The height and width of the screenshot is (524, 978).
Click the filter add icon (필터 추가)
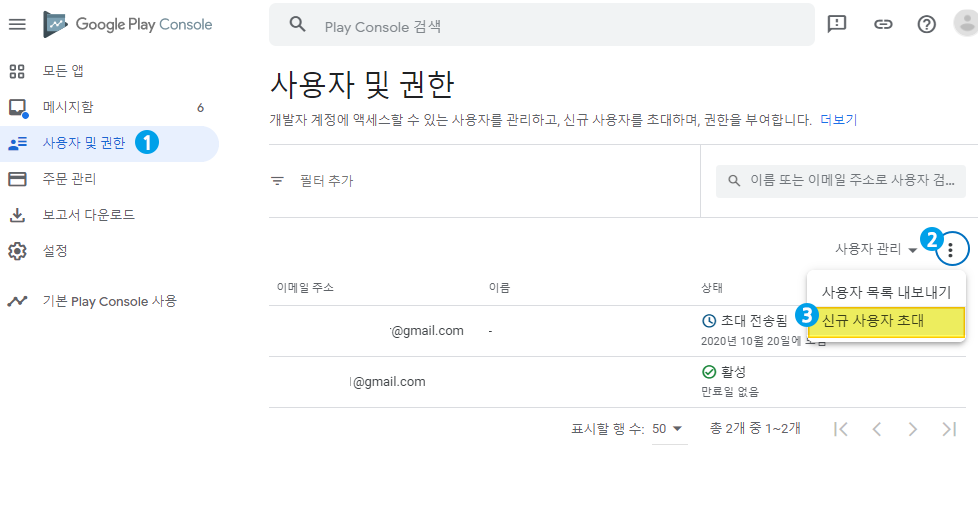tap(278, 181)
